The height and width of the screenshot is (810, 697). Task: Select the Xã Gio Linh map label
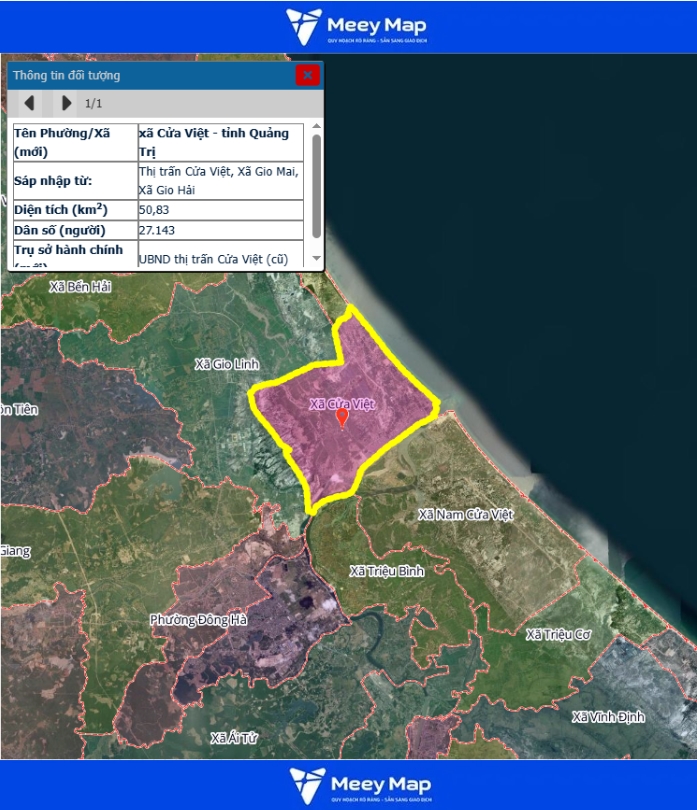tap(226, 365)
